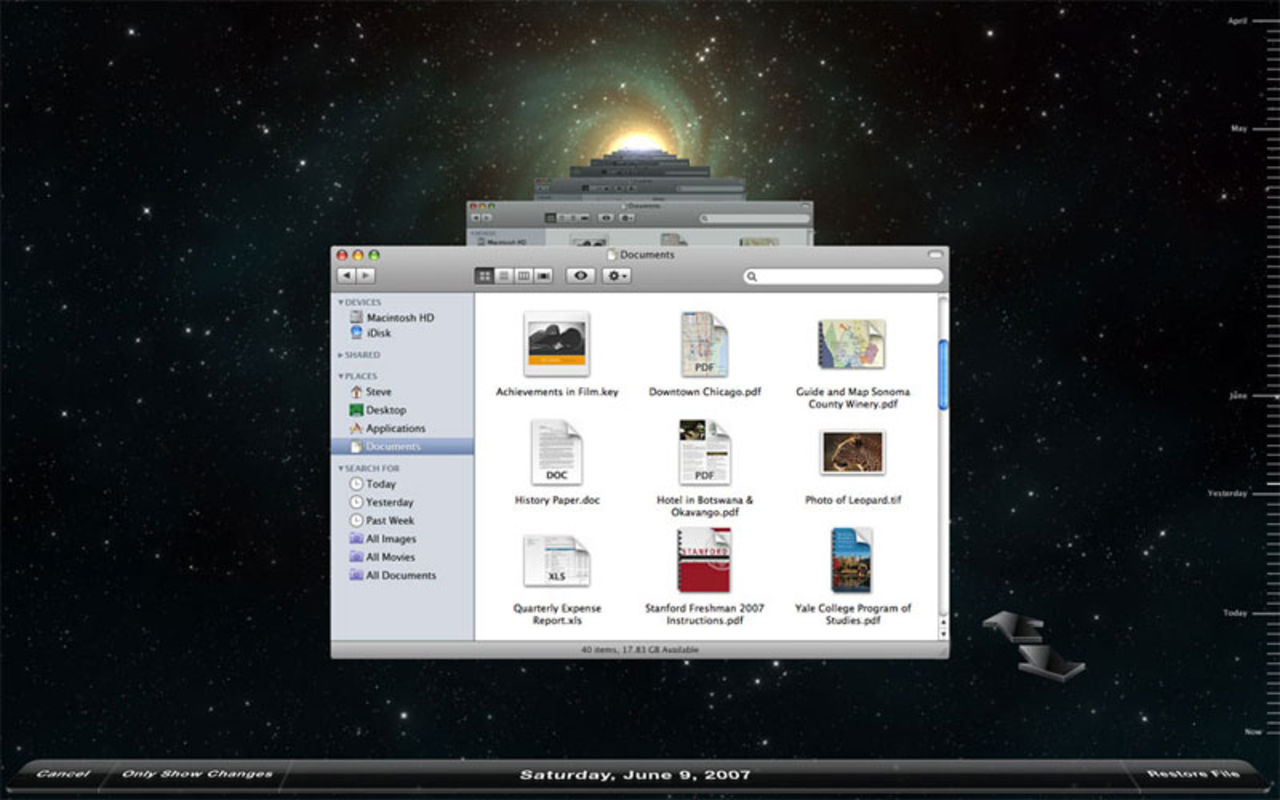Toggle Only Show Changes
1280x800 pixels.
coord(196,773)
